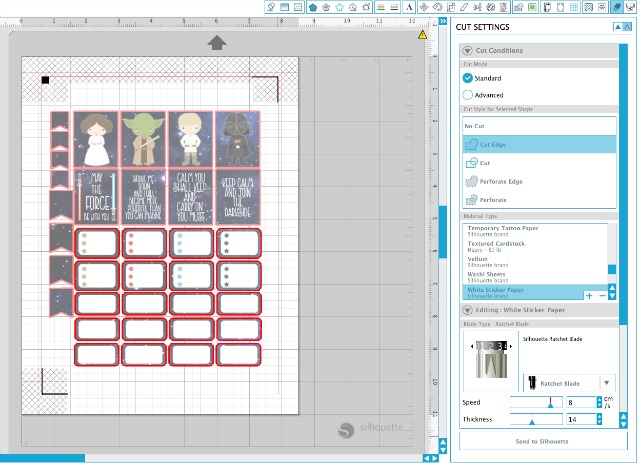Click the Shear (slanted line) toolbar icon
The width and height of the screenshot is (640, 463).
tap(464, 7)
